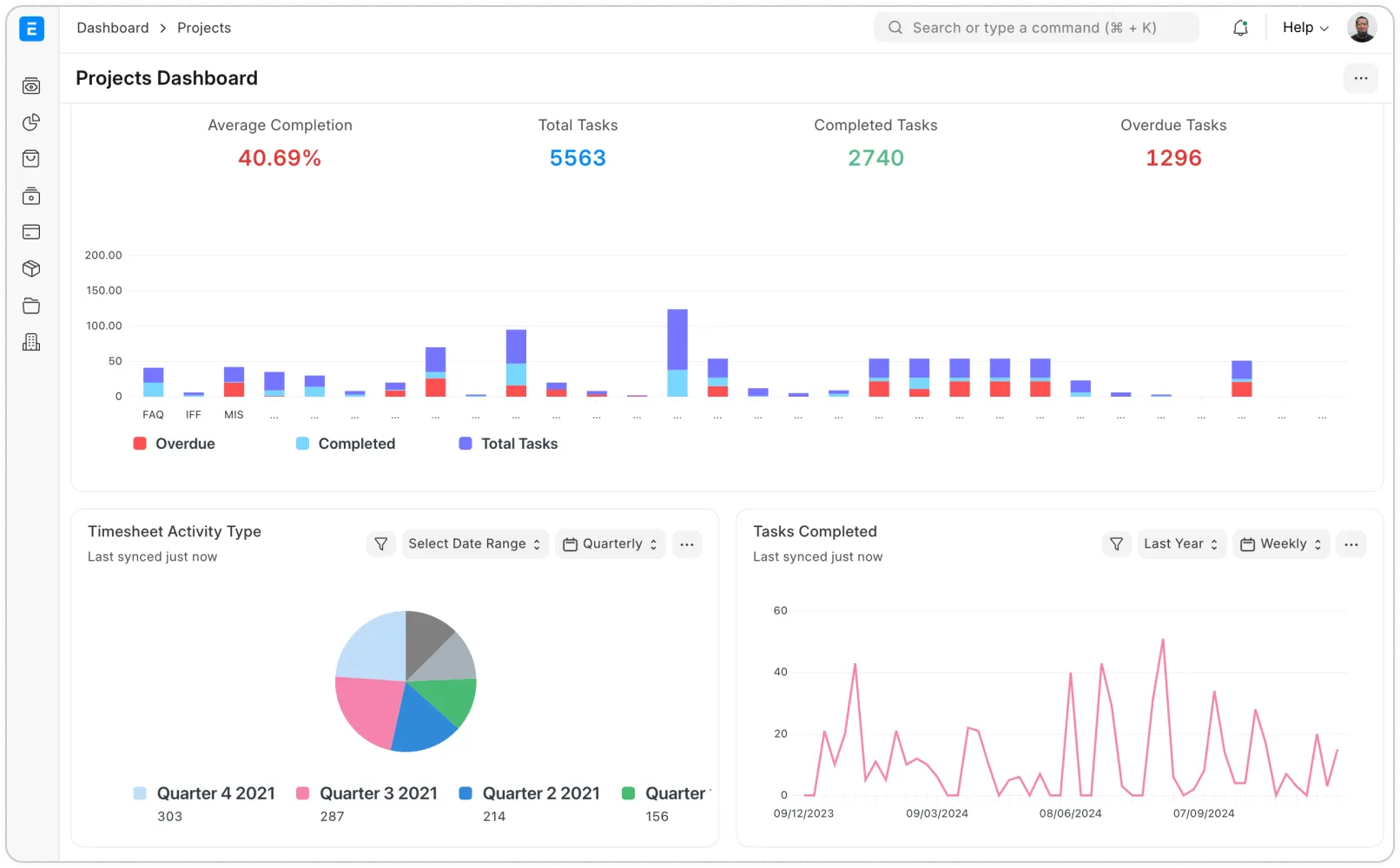Viewport: 1400px width, 868px height.
Task: Open the Dashboard breadcrumb link
Action: [113, 27]
